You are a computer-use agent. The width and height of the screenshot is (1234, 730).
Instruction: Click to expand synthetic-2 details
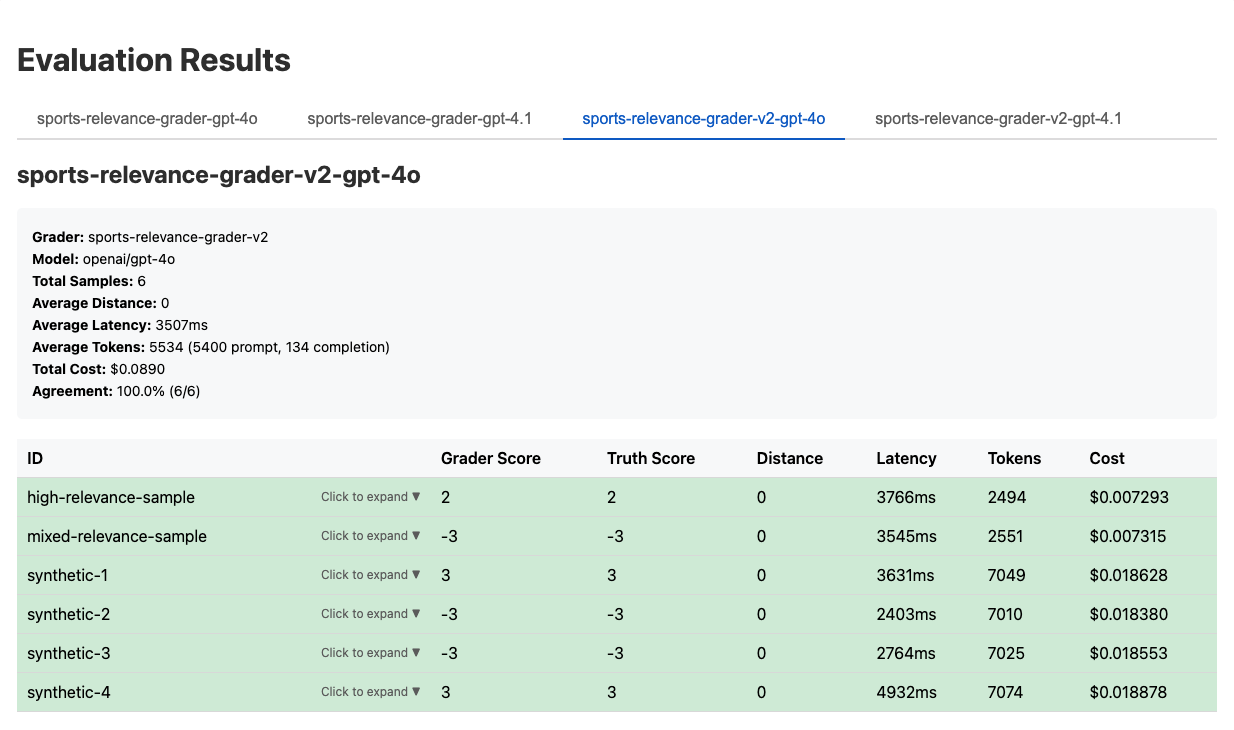[x=370, y=614]
